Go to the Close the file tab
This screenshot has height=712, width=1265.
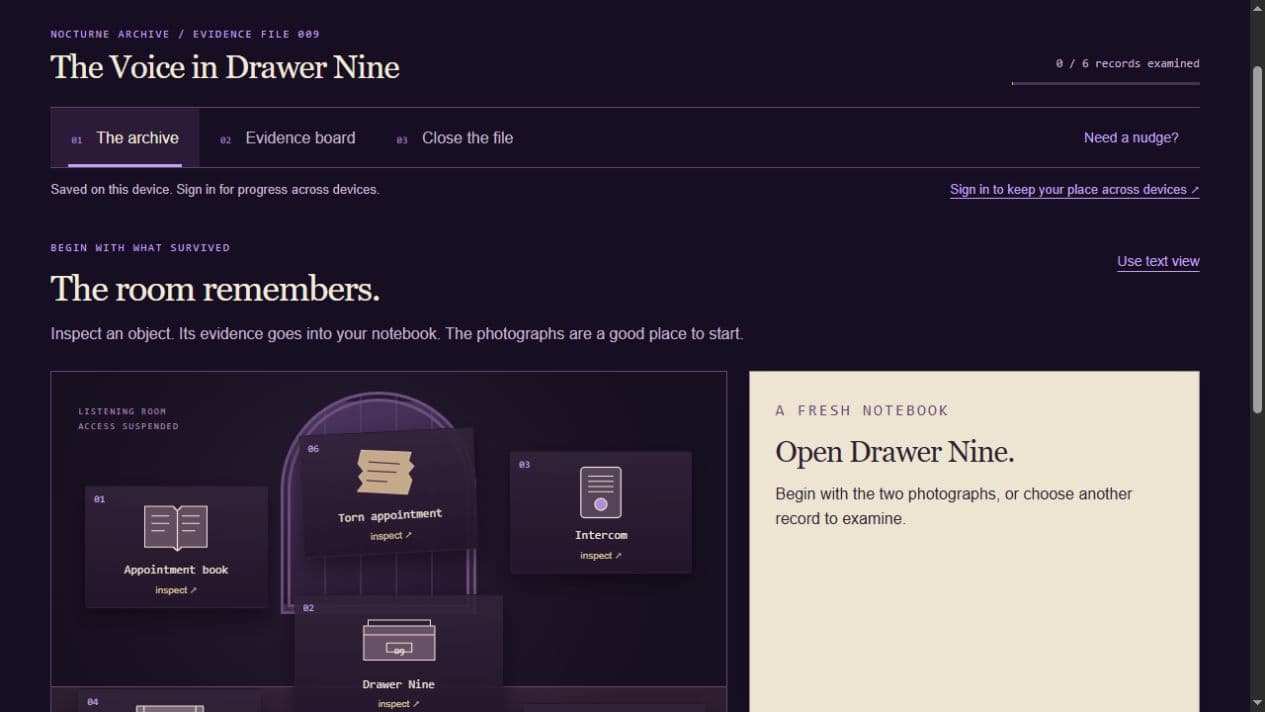[x=455, y=138]
